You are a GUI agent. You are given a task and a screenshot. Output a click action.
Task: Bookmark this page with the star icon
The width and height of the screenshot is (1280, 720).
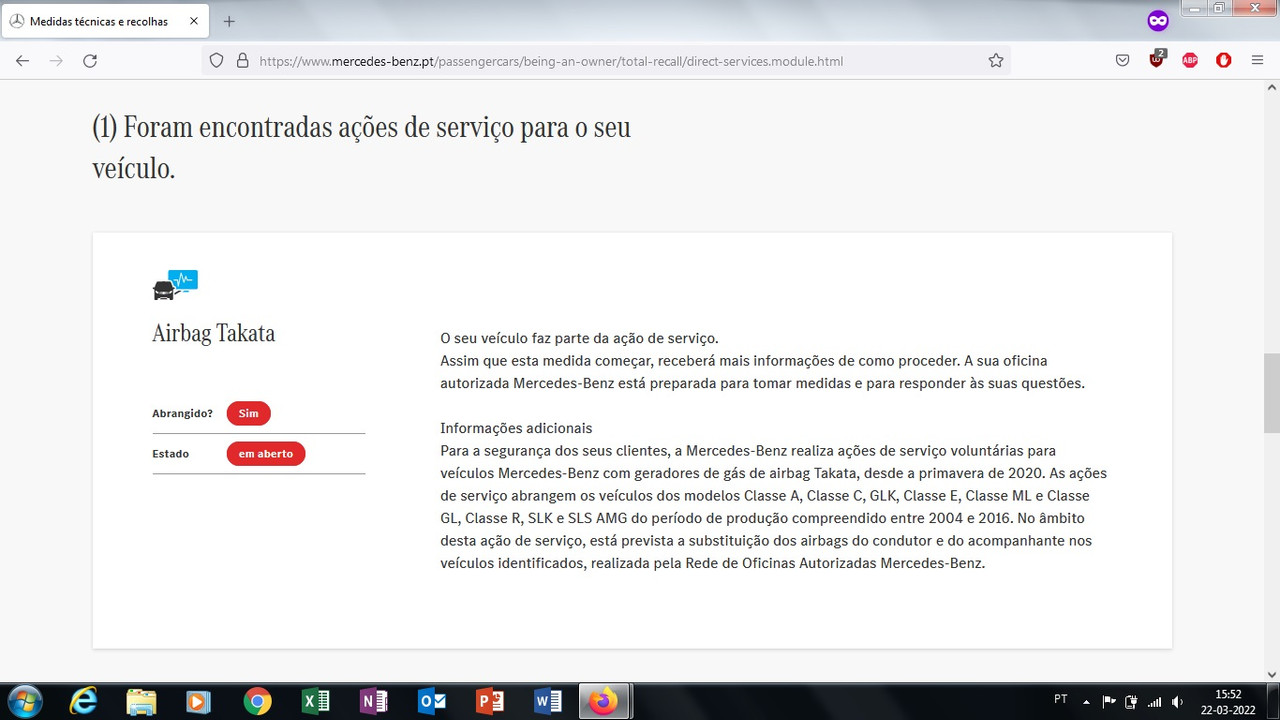click(x=996, y=61)
